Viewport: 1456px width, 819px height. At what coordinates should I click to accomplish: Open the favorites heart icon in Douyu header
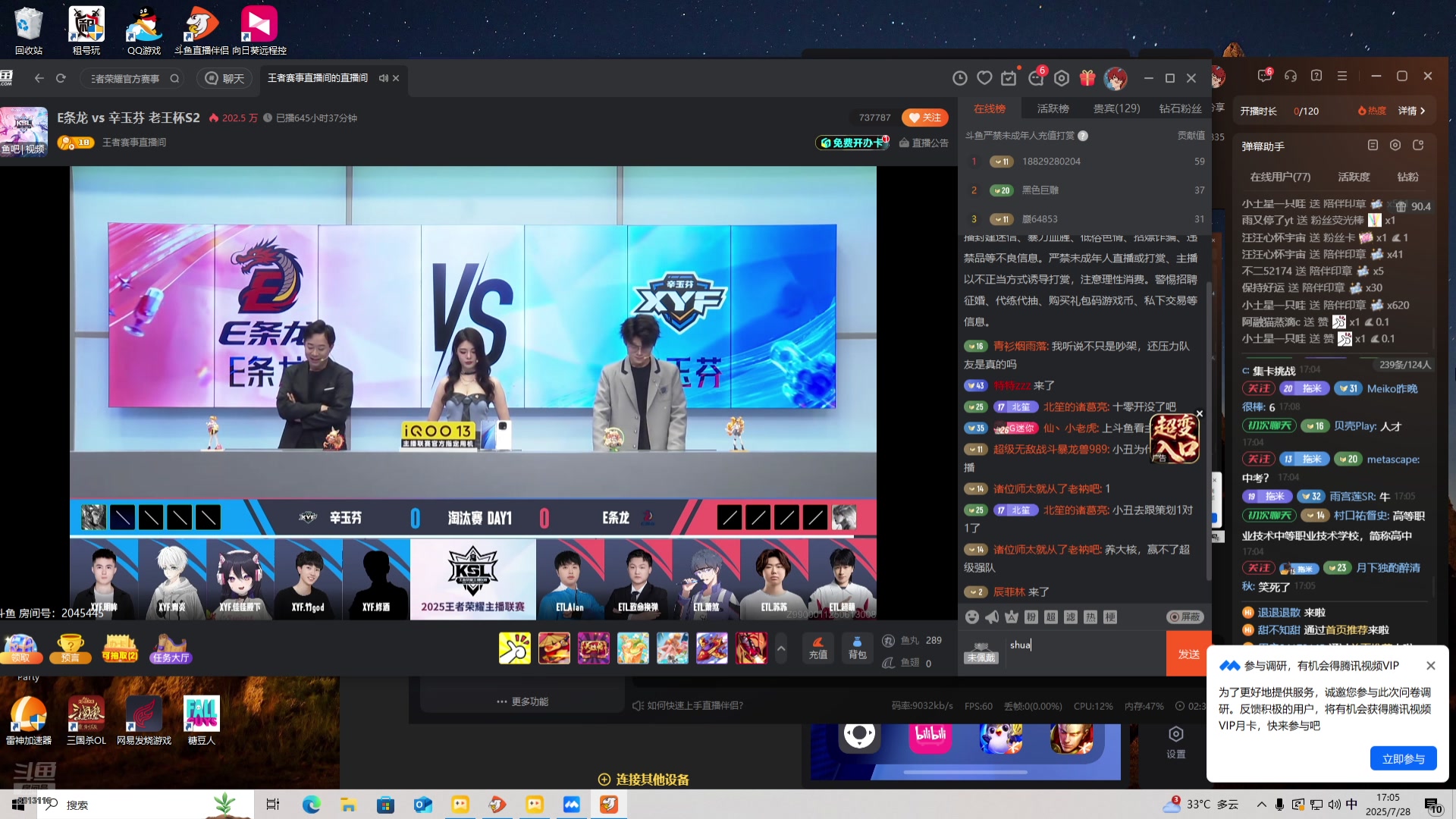pyautogui.click(x=984, y=78)
